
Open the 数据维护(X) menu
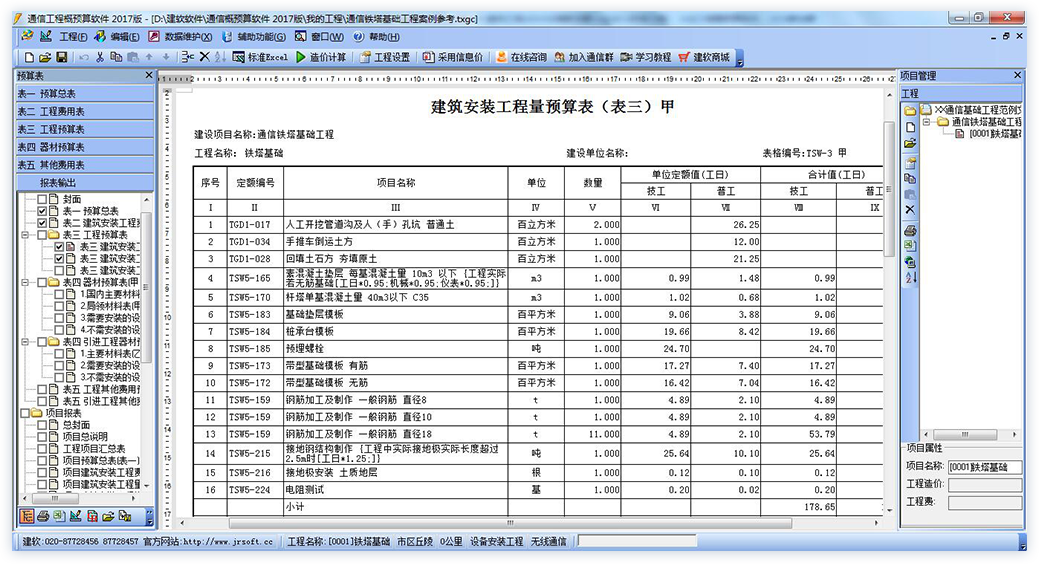tap(188, 37)
